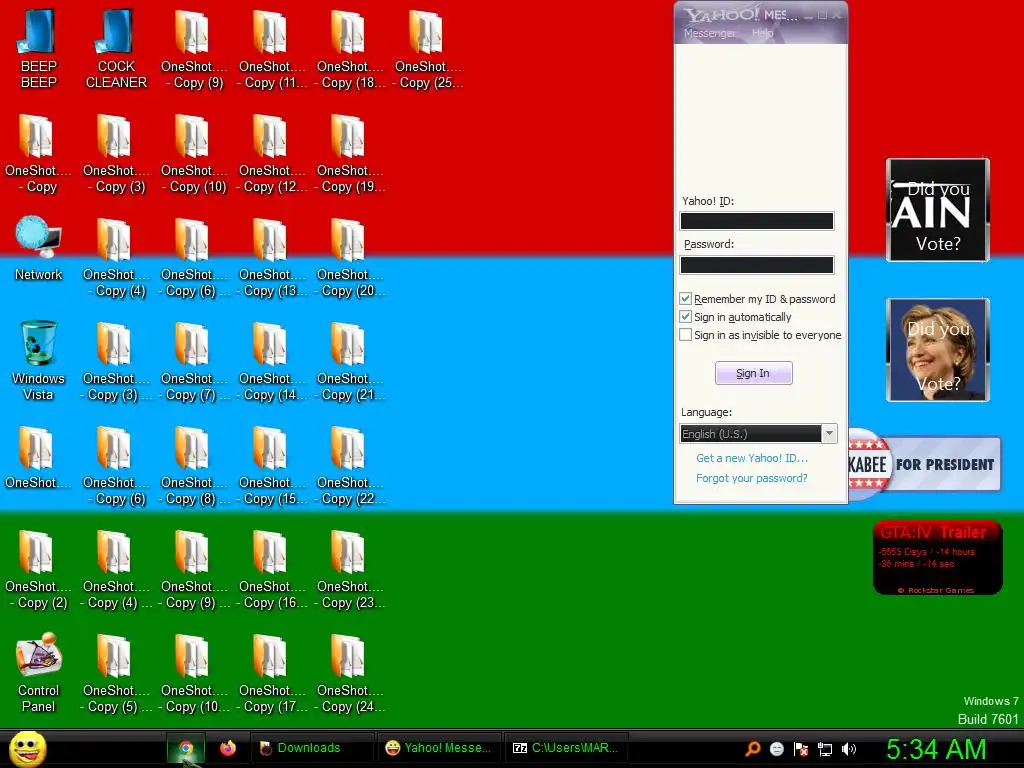Click the Hillary Did you Vote gadget
The width and height of the screenshot is (1024, 768).
tap(938, 350)
